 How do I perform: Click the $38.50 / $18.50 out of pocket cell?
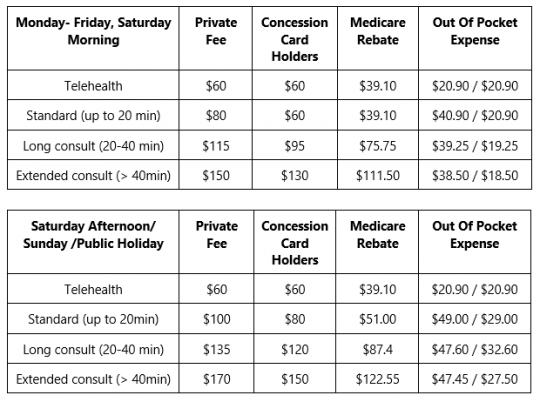[475, 176]
